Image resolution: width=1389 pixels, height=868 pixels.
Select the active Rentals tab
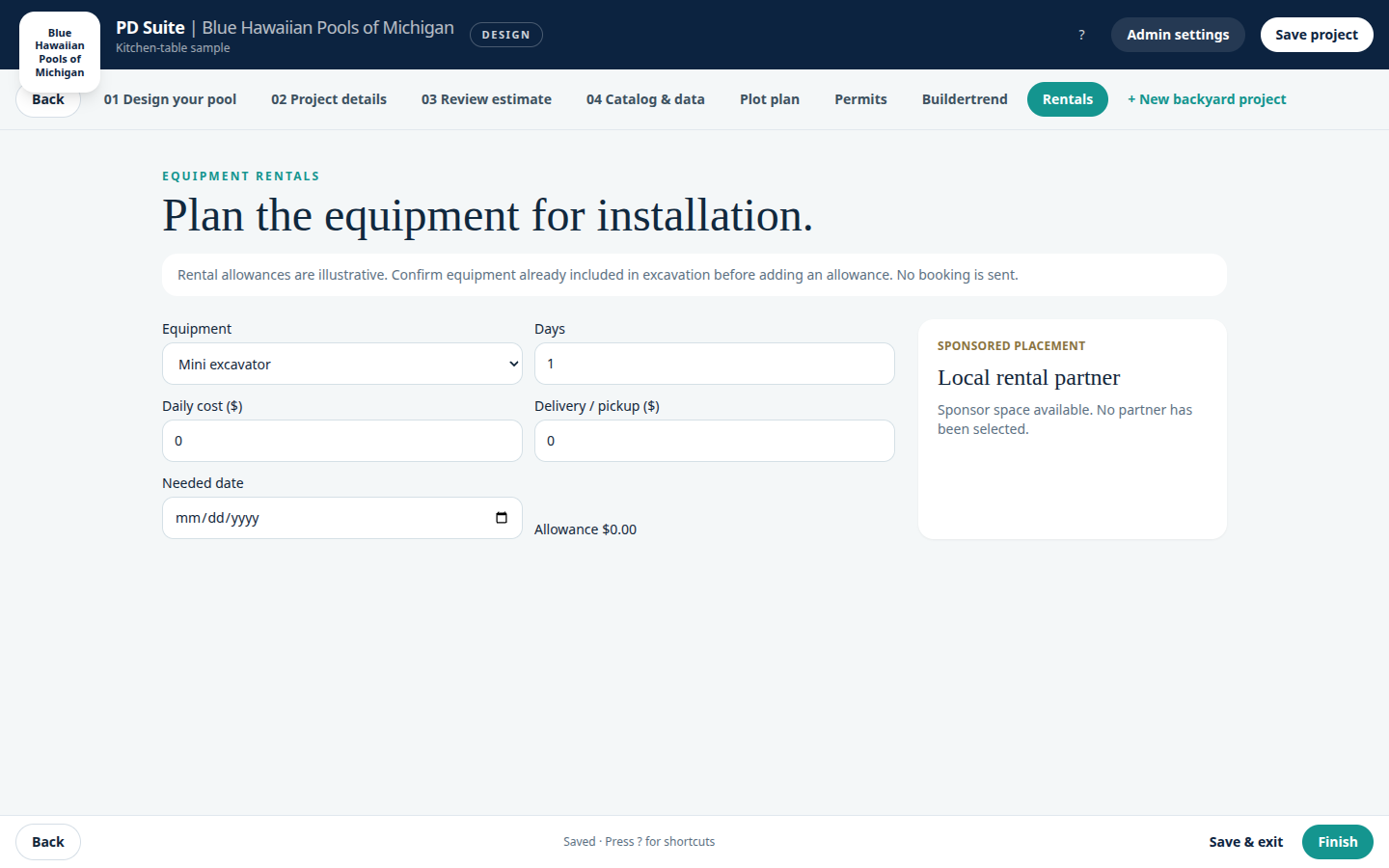1068,99
